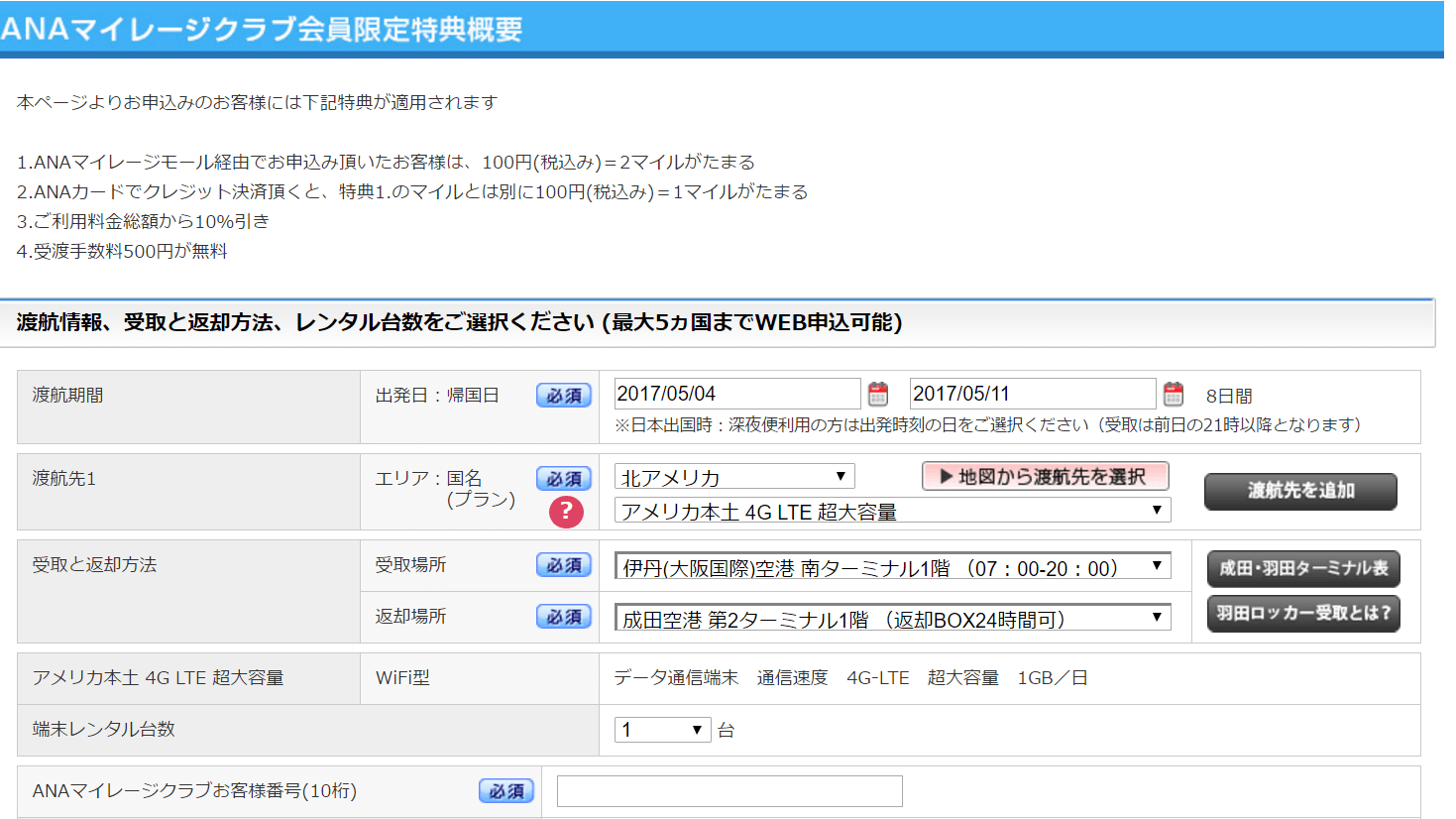This screenshot has width=1456, height=819.
Task: Open the return date calendar picker icon
Action: pyautogui.click(x=1174, y=395)
